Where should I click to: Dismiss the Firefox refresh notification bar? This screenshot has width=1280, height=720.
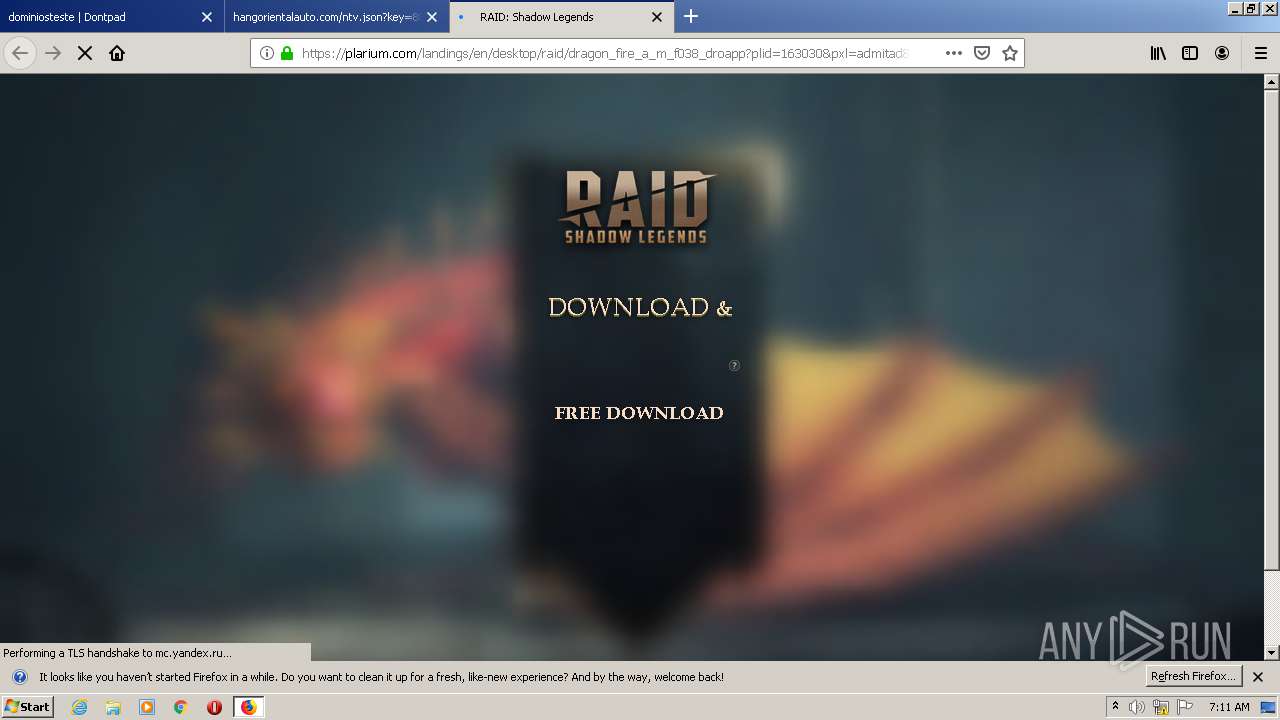(1258, 677)
